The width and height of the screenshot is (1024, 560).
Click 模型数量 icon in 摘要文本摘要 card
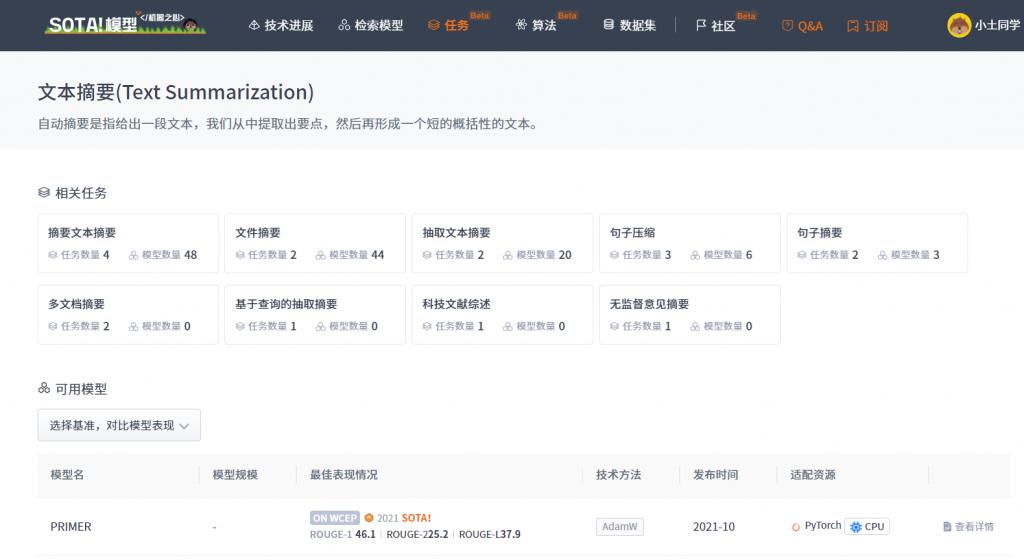coord(133,255)
